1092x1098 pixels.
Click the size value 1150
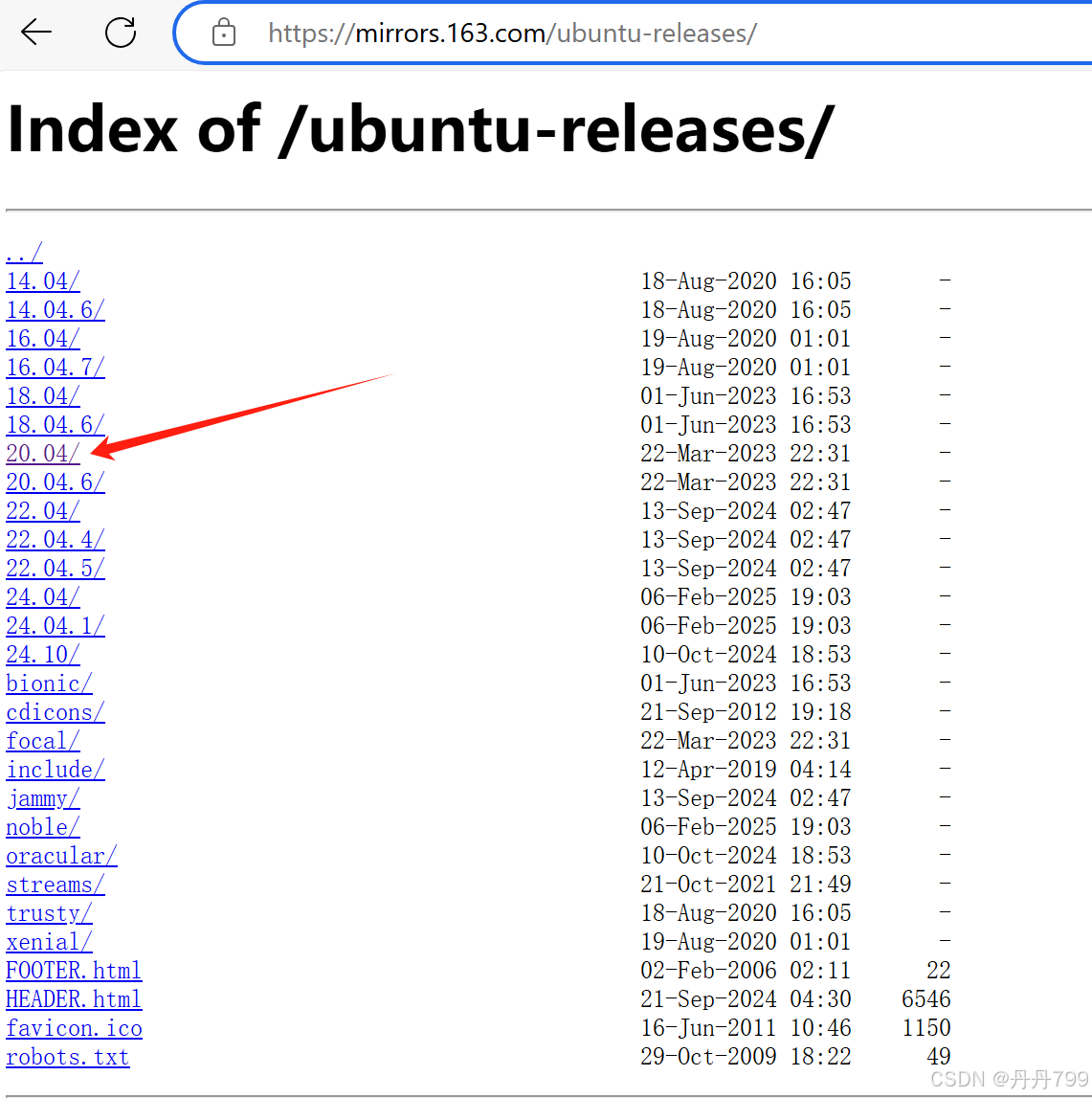(926, 1028)
